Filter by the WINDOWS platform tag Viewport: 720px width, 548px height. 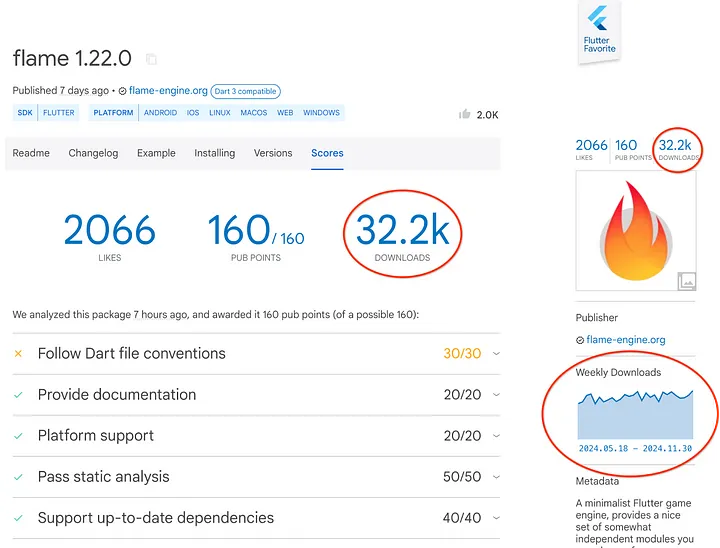(x=321, y=113)
